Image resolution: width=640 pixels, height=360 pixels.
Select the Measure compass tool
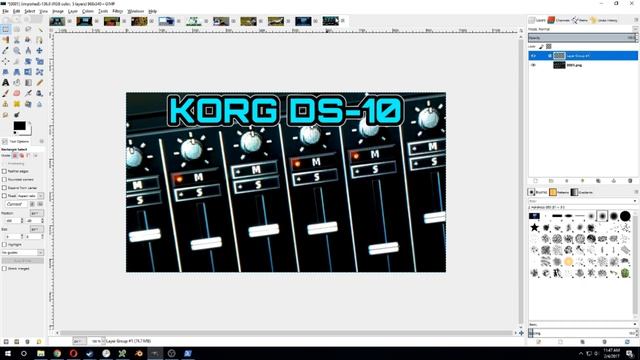(x=28, y=51)
